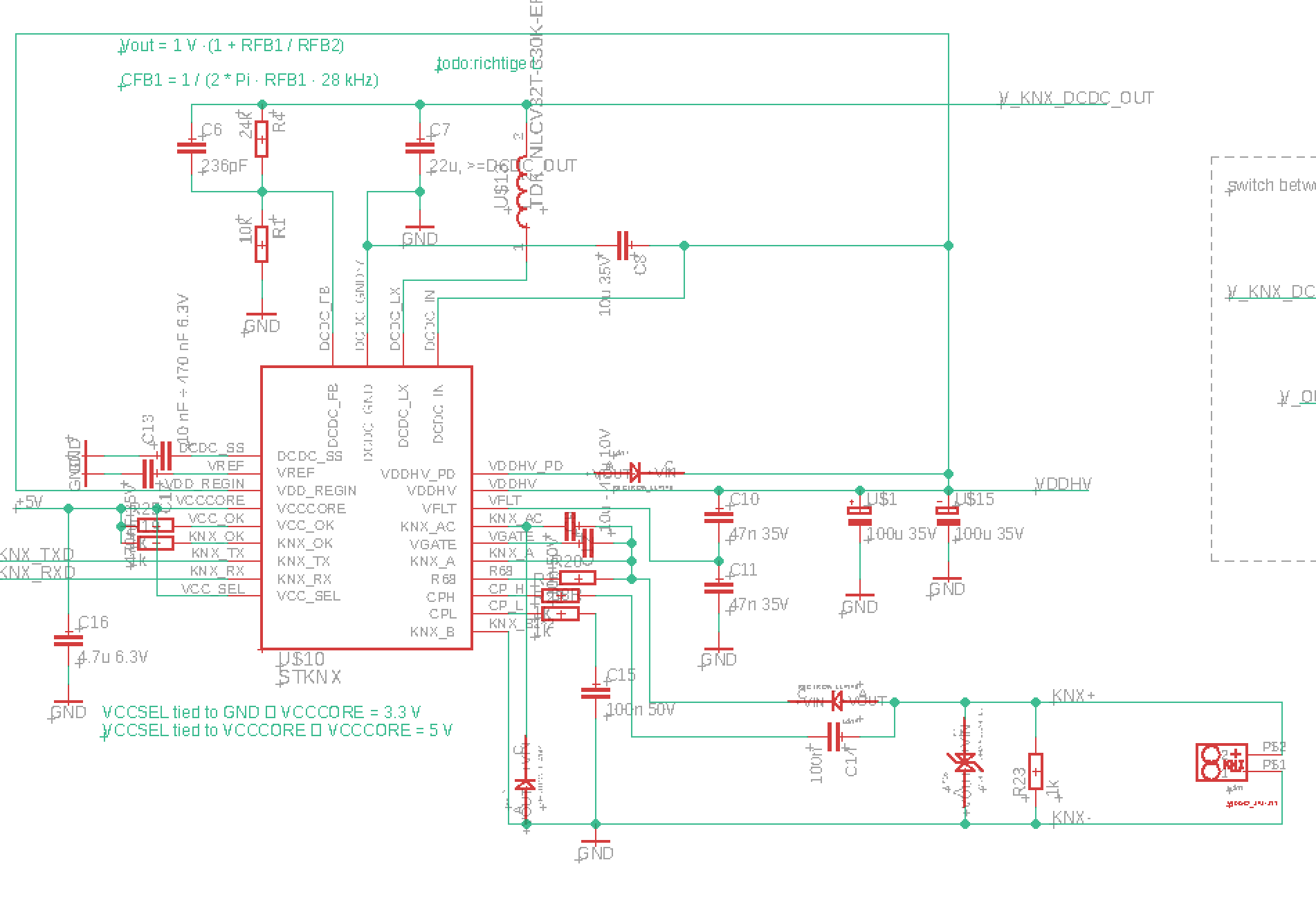The image size is (1316, 905).
Task: Select the diode left of C15
Action: point(525,785)
